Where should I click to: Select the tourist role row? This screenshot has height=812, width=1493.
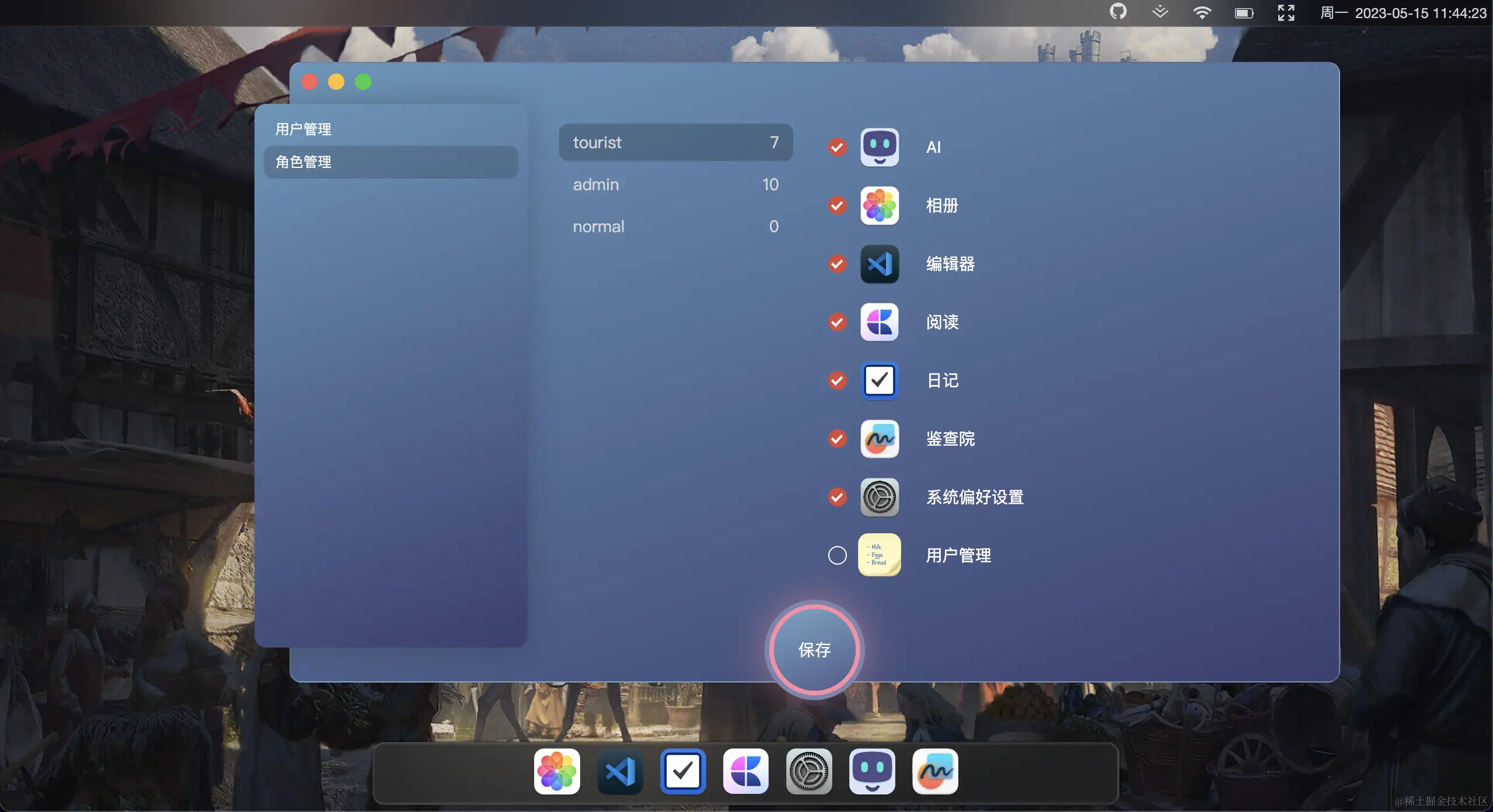675,142
